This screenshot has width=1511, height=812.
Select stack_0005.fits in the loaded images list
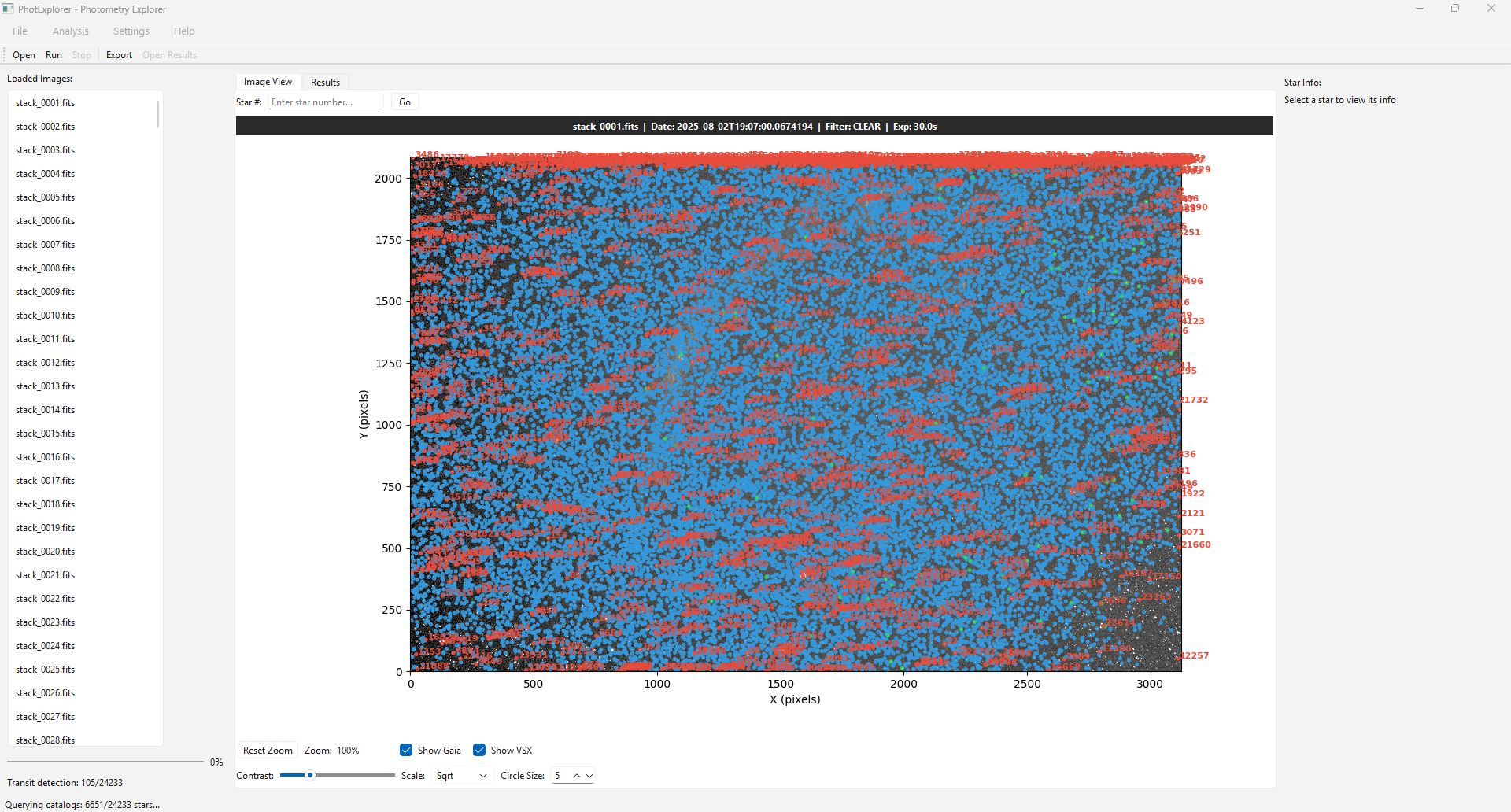[x=46, y=197]
